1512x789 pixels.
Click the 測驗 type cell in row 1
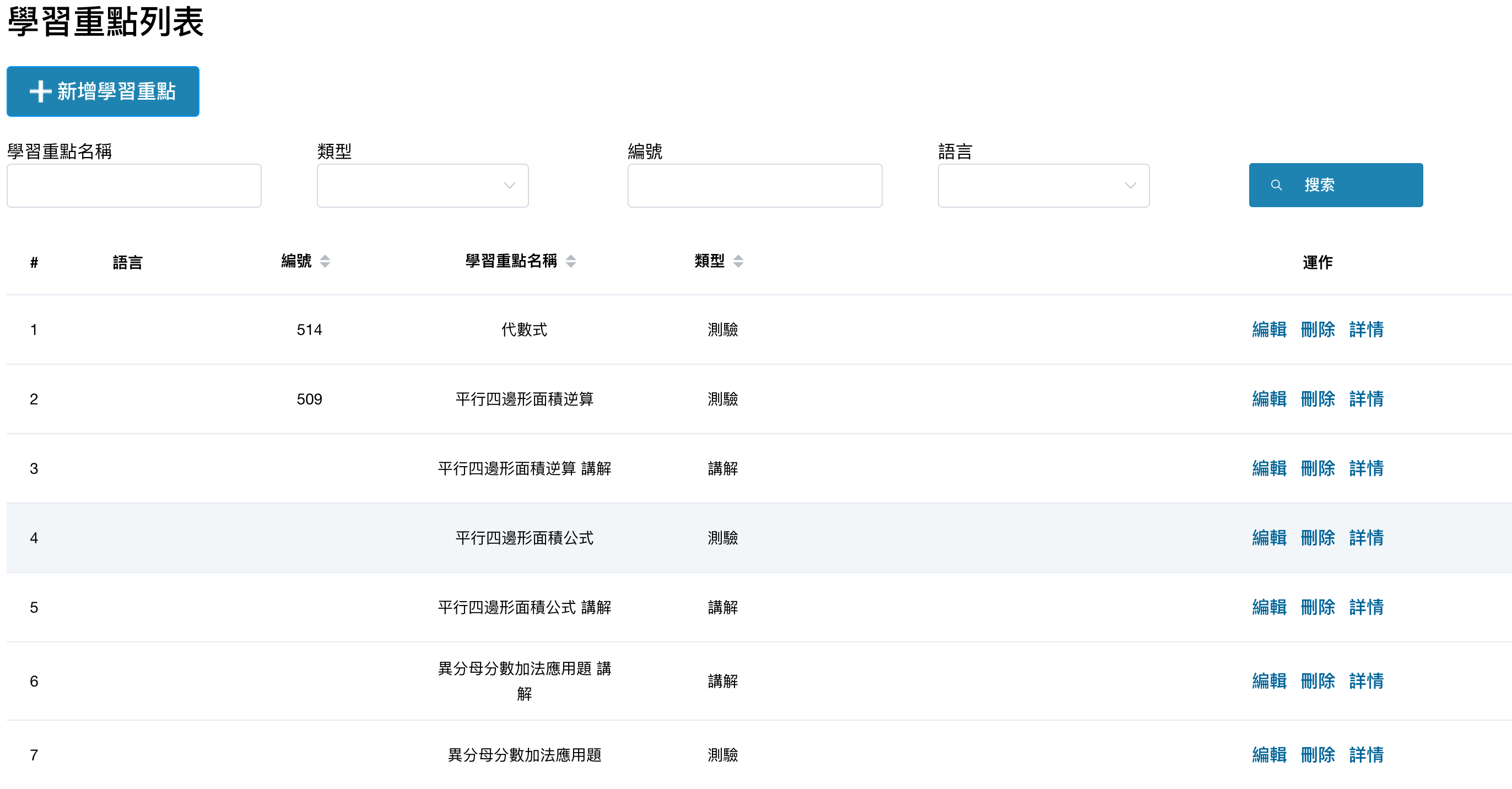[x=722, y=329]
